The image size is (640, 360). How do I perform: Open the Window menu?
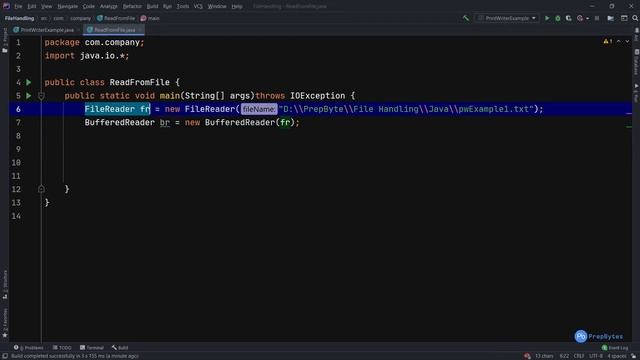pos(217,6)
